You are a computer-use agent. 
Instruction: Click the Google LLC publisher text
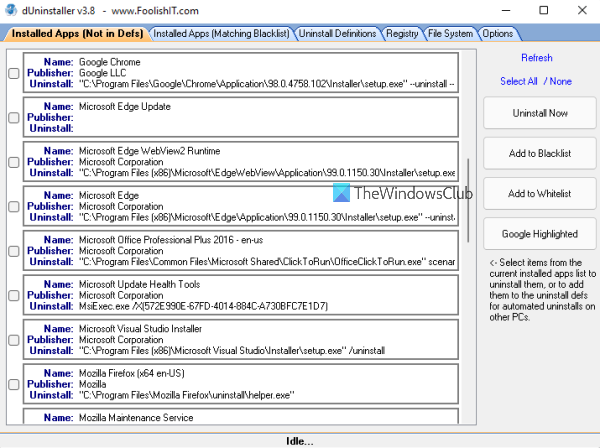point(102,73)
